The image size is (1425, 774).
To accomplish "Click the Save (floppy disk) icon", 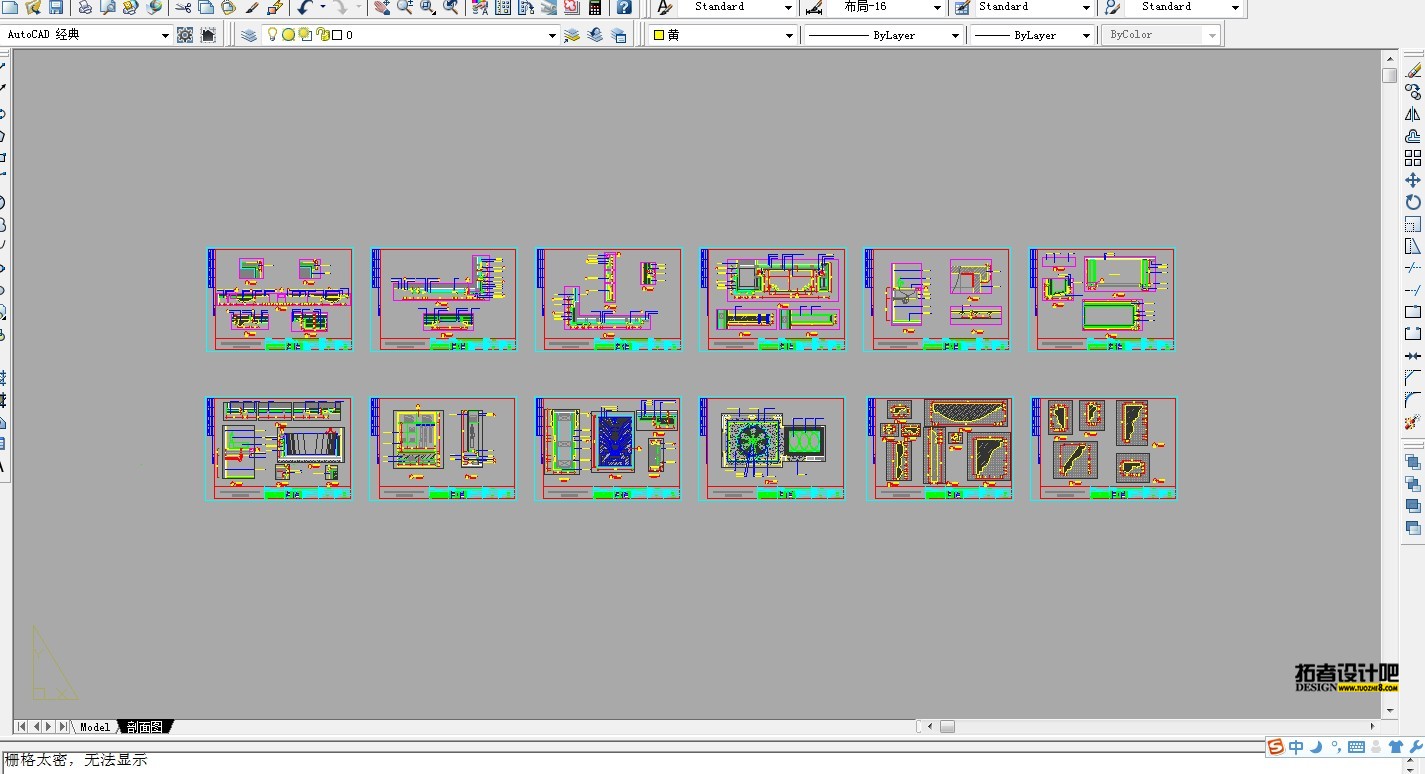I will point(56,8).
